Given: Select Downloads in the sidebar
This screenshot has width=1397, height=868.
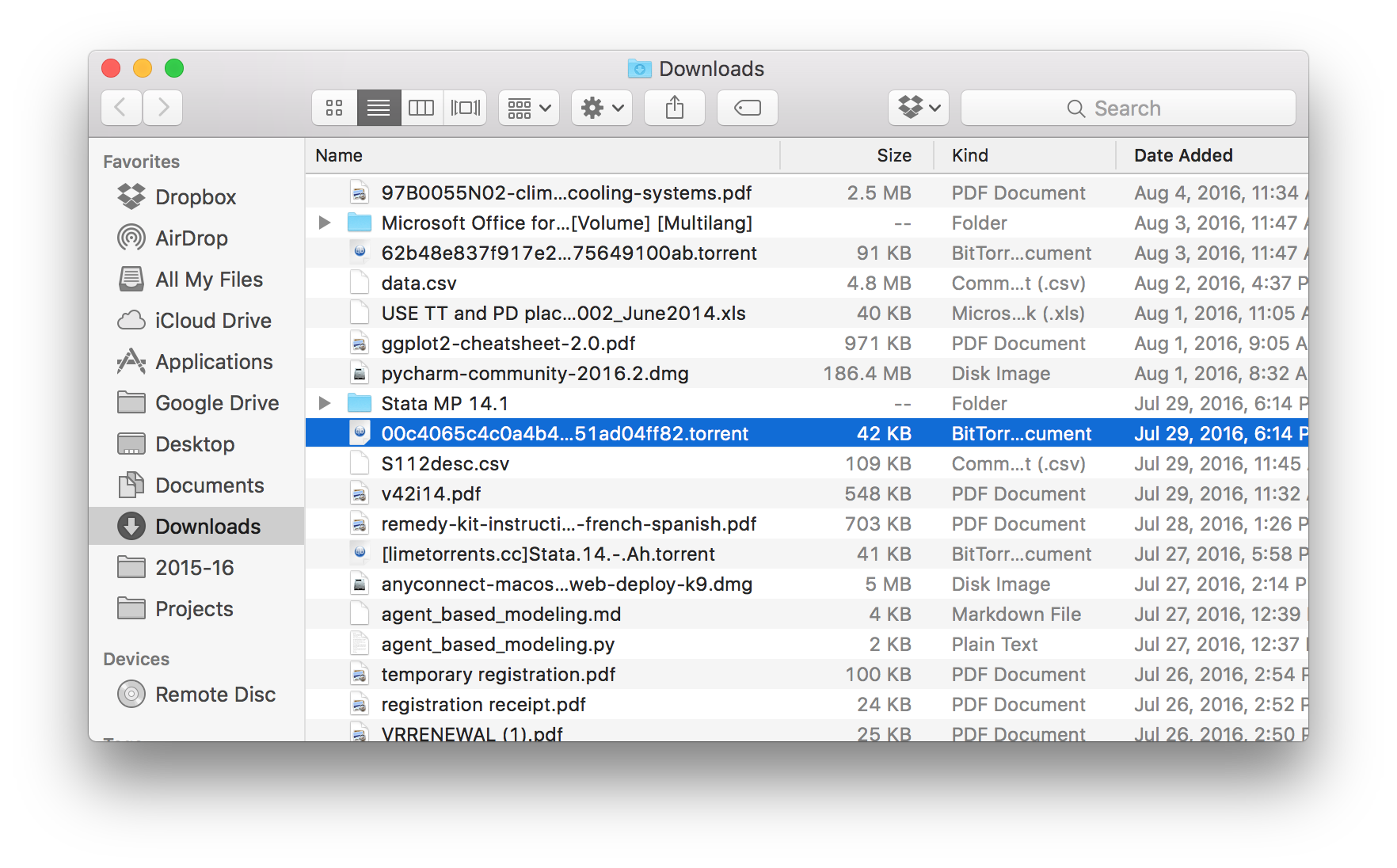Looking at the screenshot, I should click(x=196, y=526).
